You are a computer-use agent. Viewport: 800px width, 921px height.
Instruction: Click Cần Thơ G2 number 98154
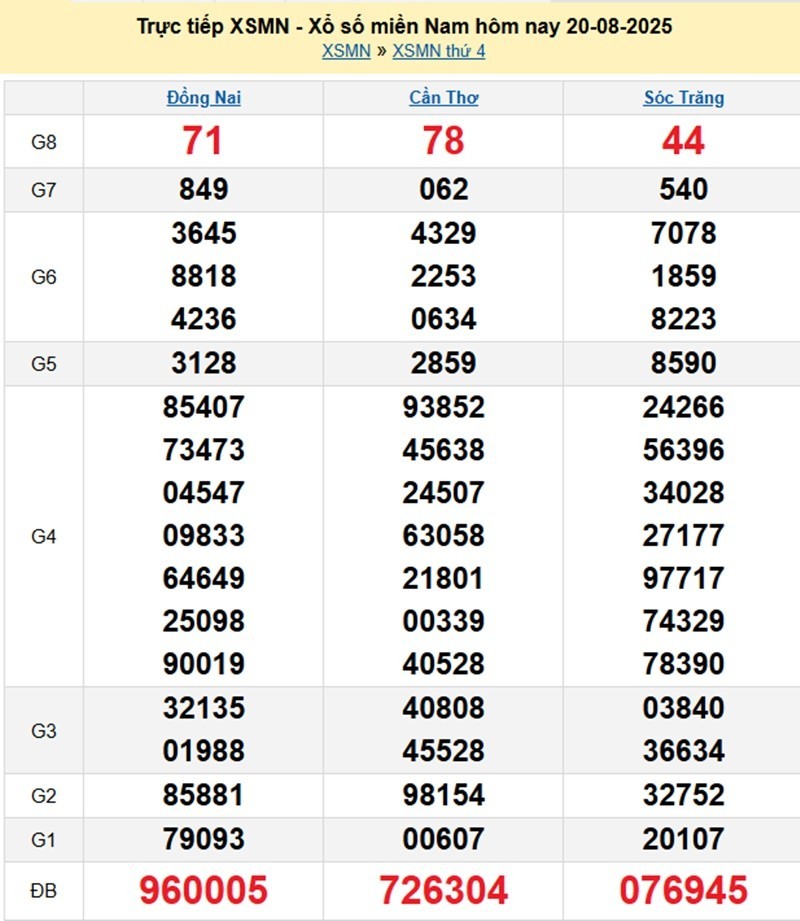pos(443,795)
